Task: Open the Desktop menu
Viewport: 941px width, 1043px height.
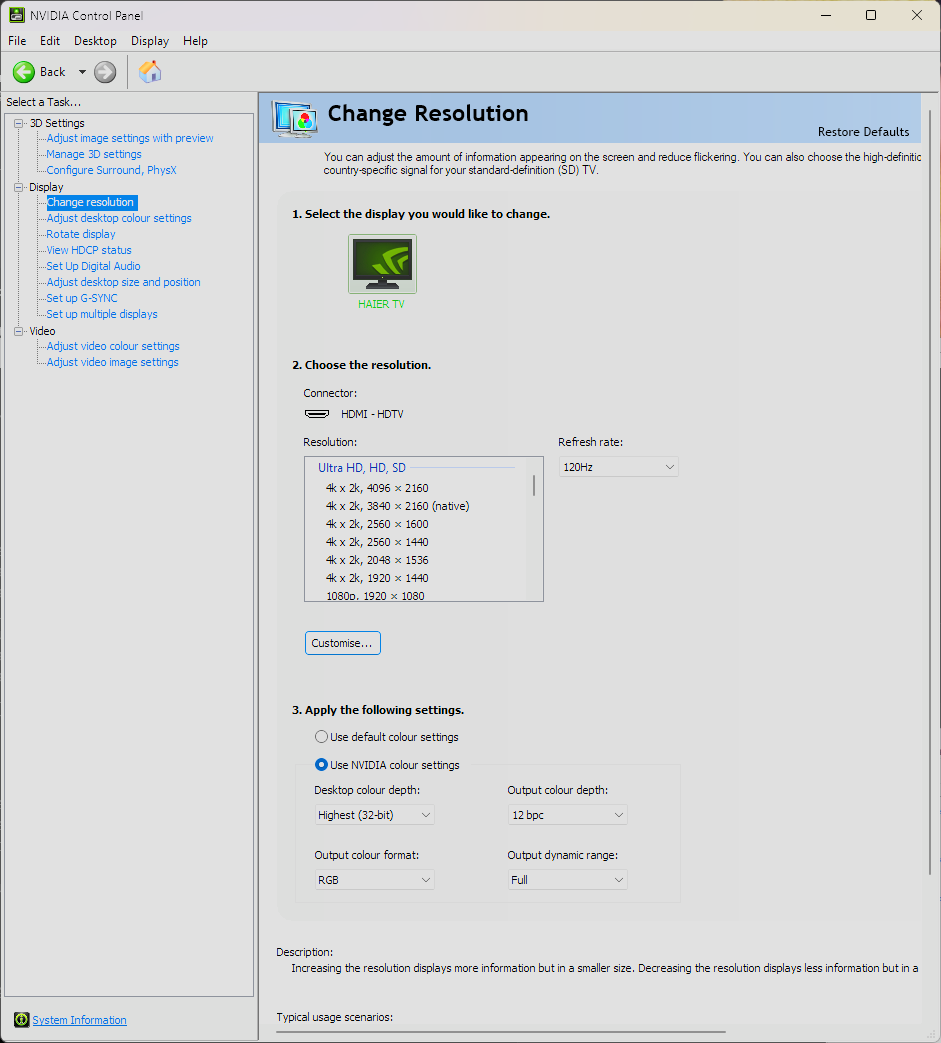Action: [95, 41]
